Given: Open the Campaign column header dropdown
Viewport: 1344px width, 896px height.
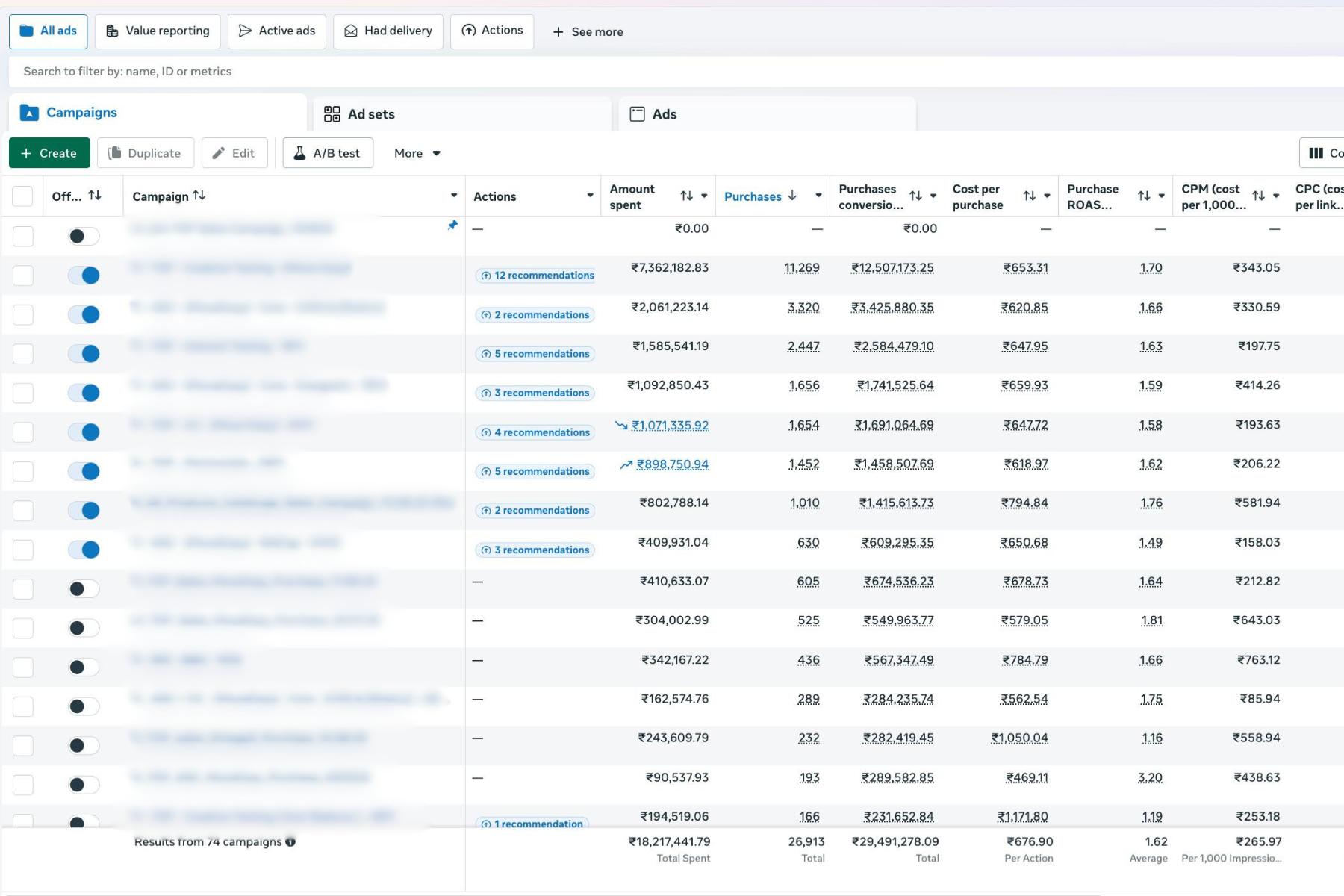Looking at the screenshot, I should pyautogui.click(x=453, y=195).
